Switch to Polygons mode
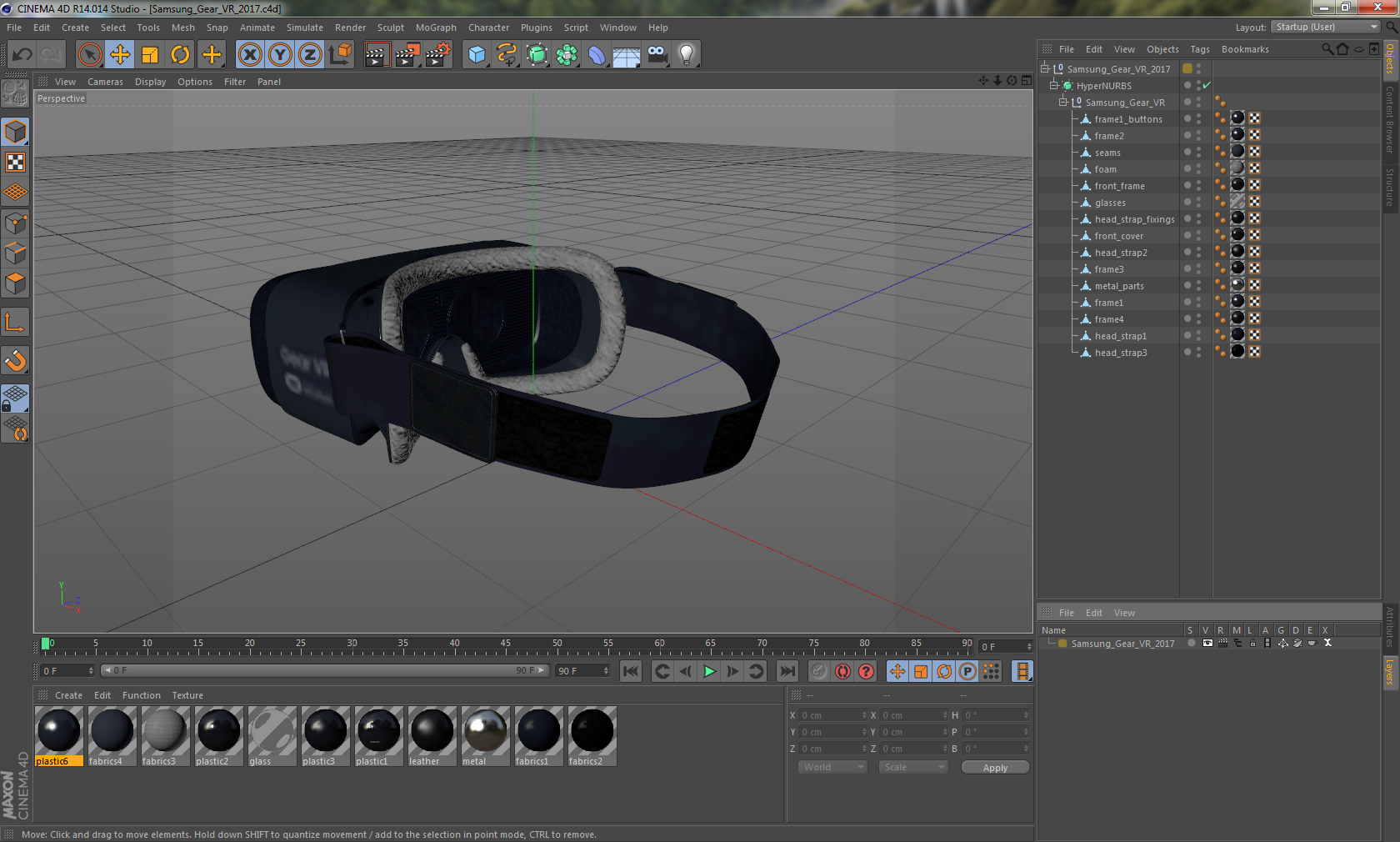This screenshot has width=1400, height=842. point(16,283)
